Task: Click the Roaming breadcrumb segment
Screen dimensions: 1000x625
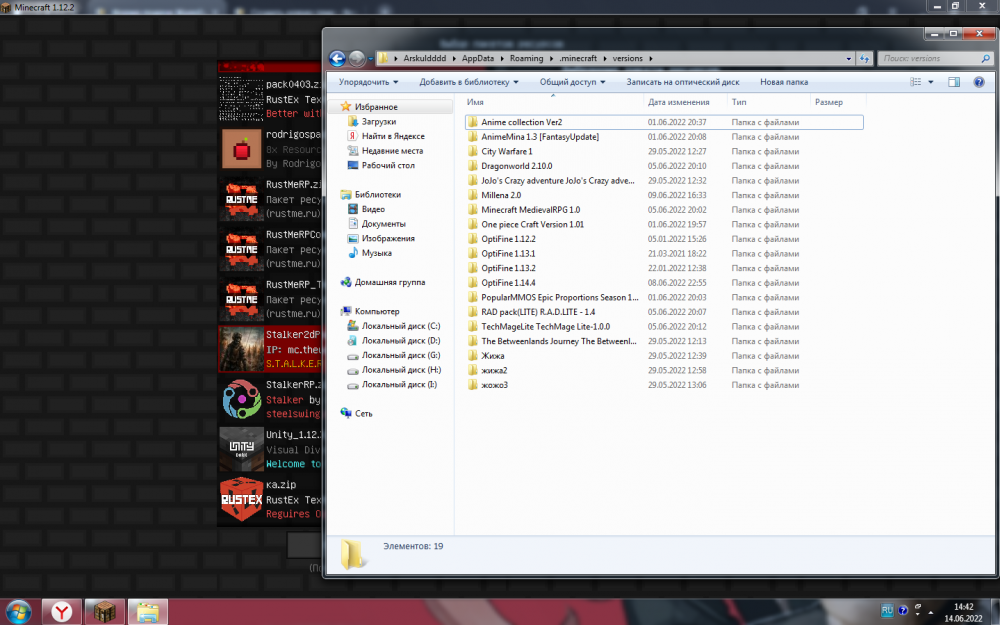Action: [526, 58]
